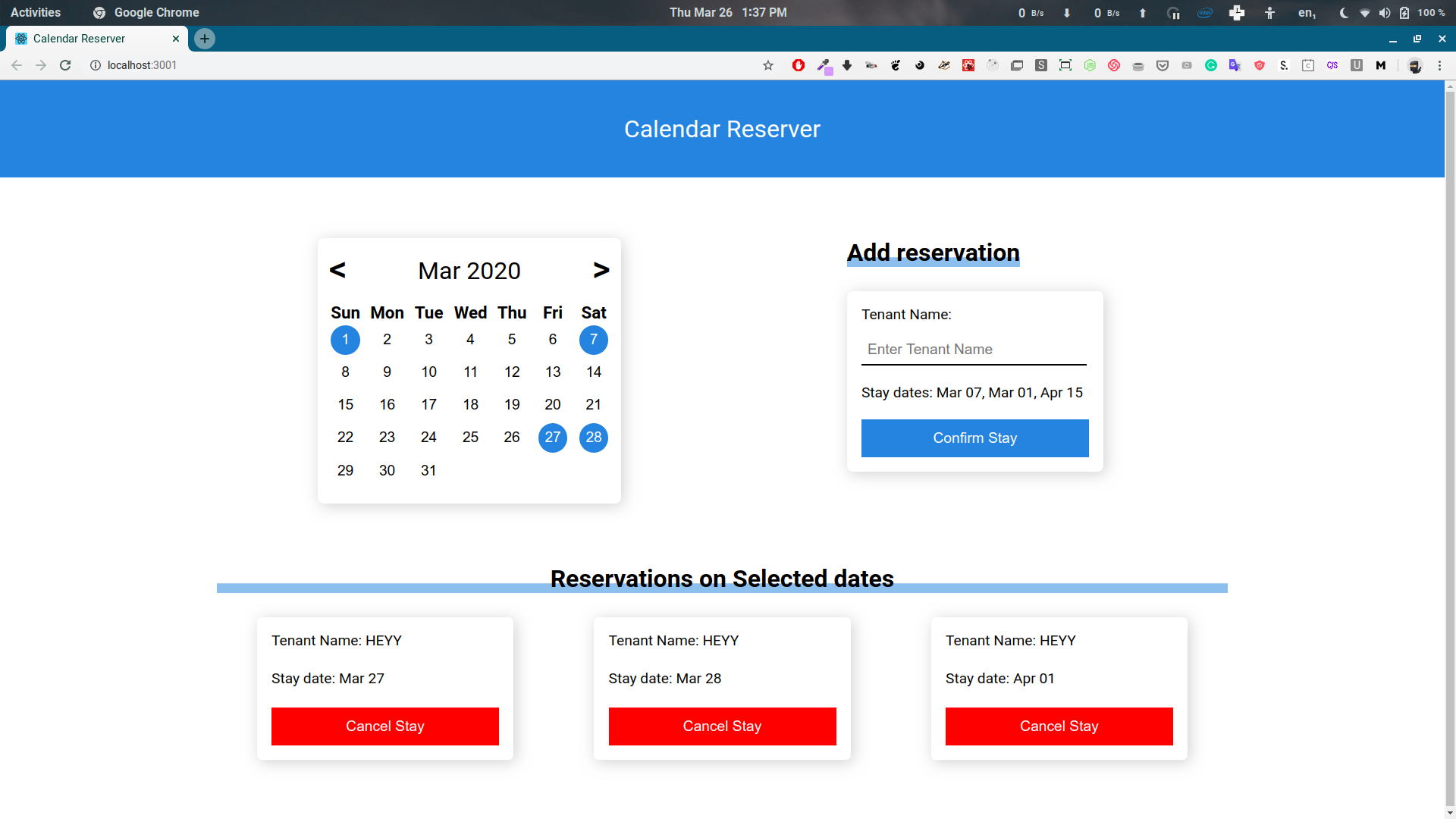Viewport: 1456px width, 819px height.
Task: Focus the Enter Tenant Name field
Action: (974, 350)
